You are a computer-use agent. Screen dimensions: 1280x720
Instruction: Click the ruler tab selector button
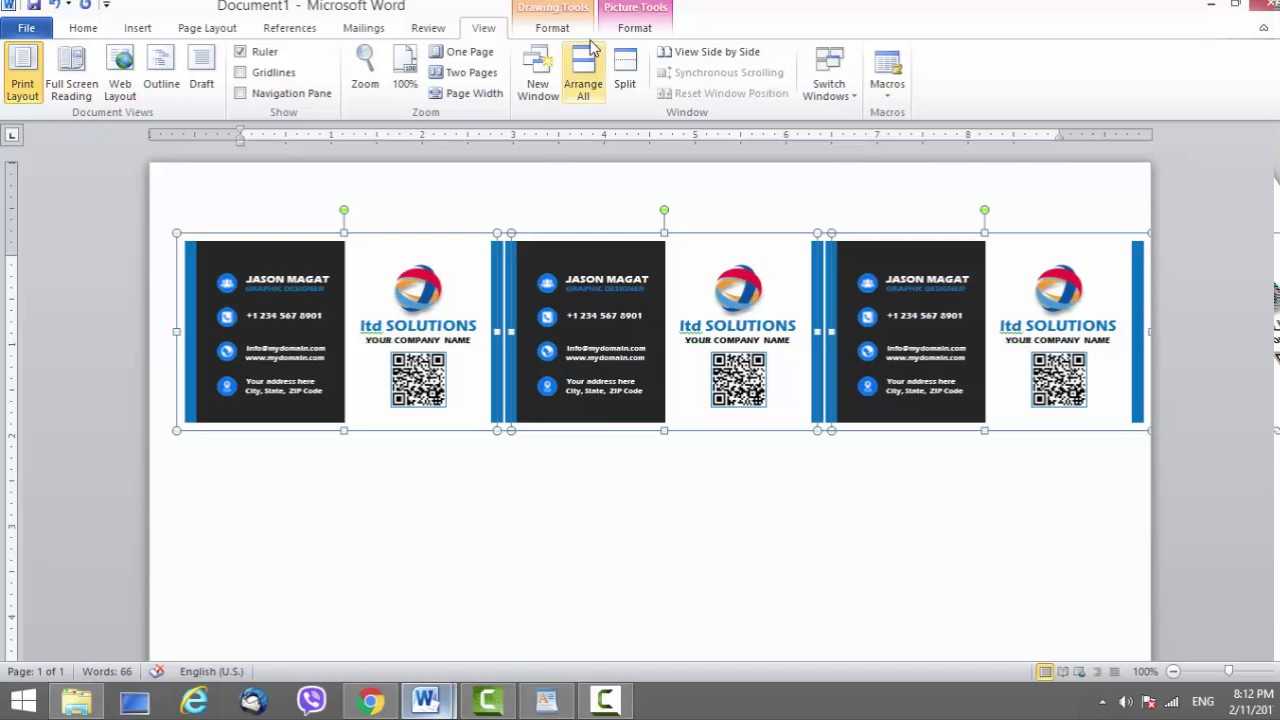tap(11, 134)
